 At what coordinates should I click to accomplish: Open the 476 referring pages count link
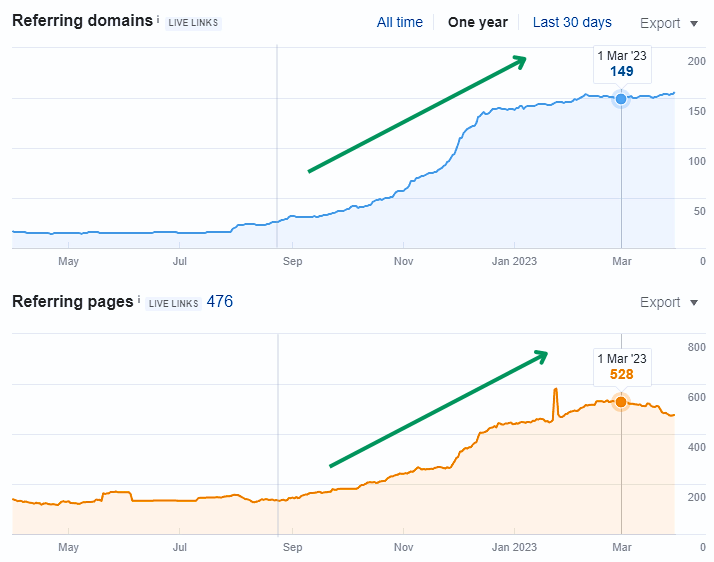[x=220, y=301]
